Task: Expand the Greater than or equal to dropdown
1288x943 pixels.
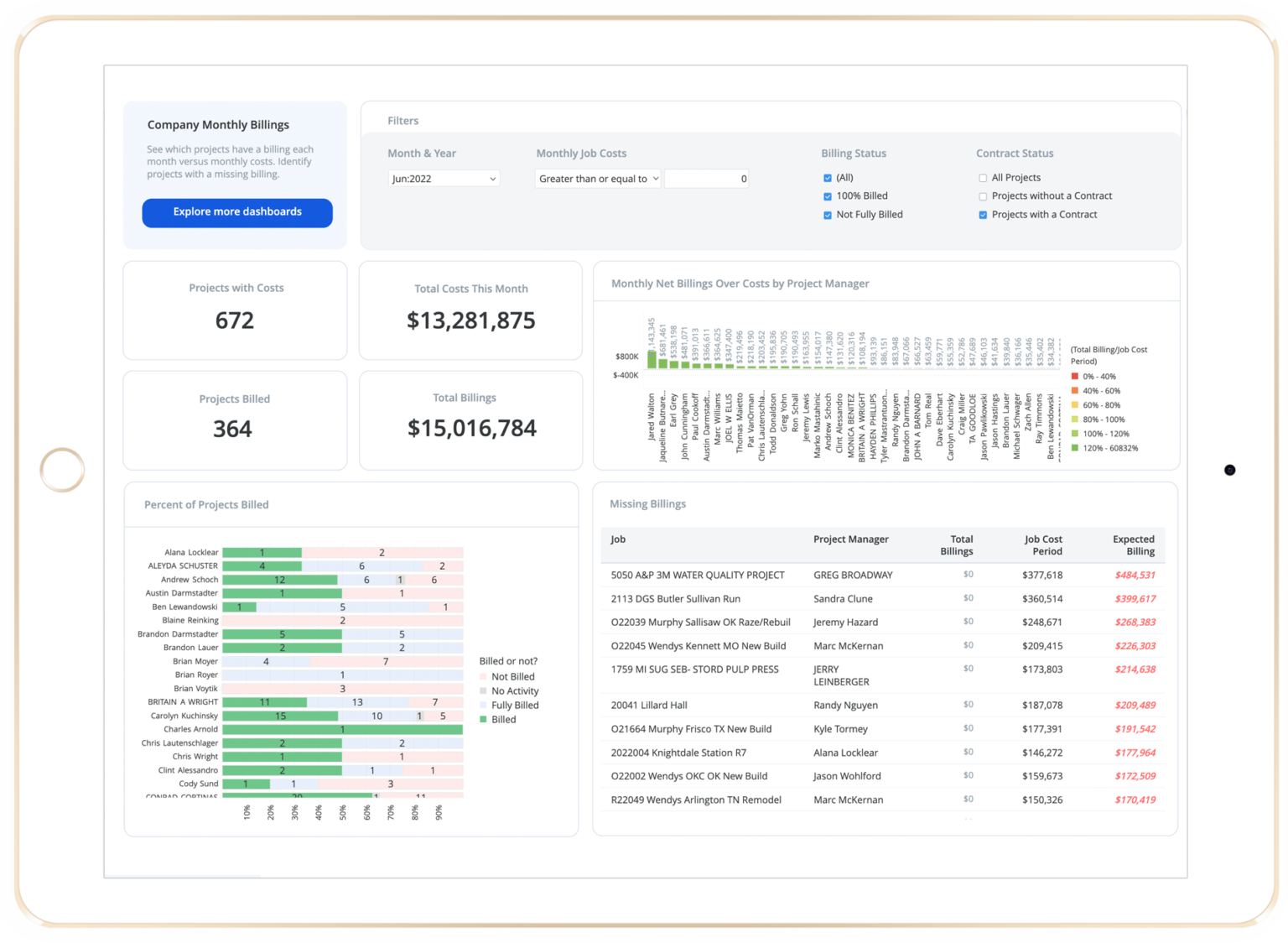Action: pos(597,178)
